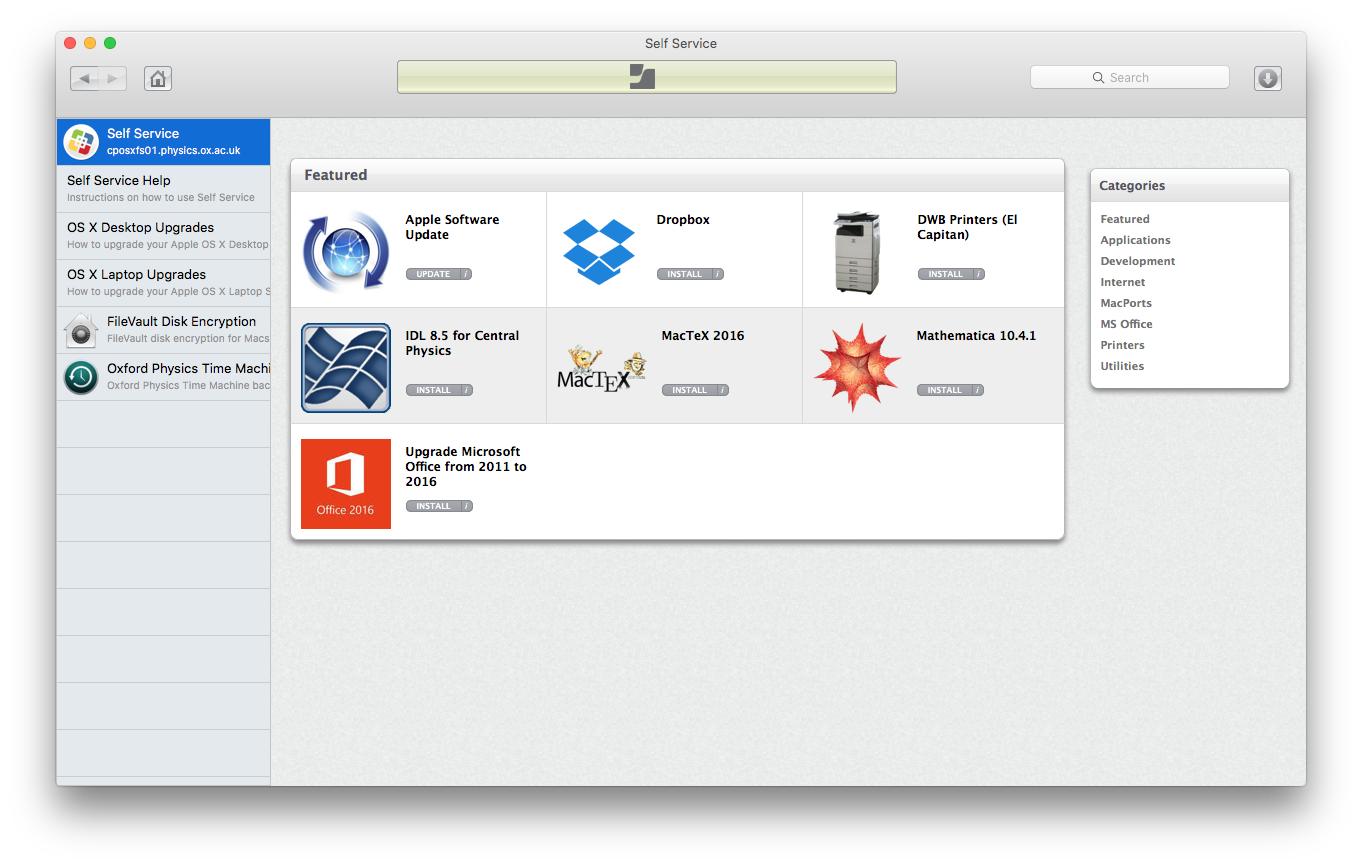This screenshot has height=866, width=1362.
Task: Click the MacTeX 2016 title text
Action: [x=703, y=336]
